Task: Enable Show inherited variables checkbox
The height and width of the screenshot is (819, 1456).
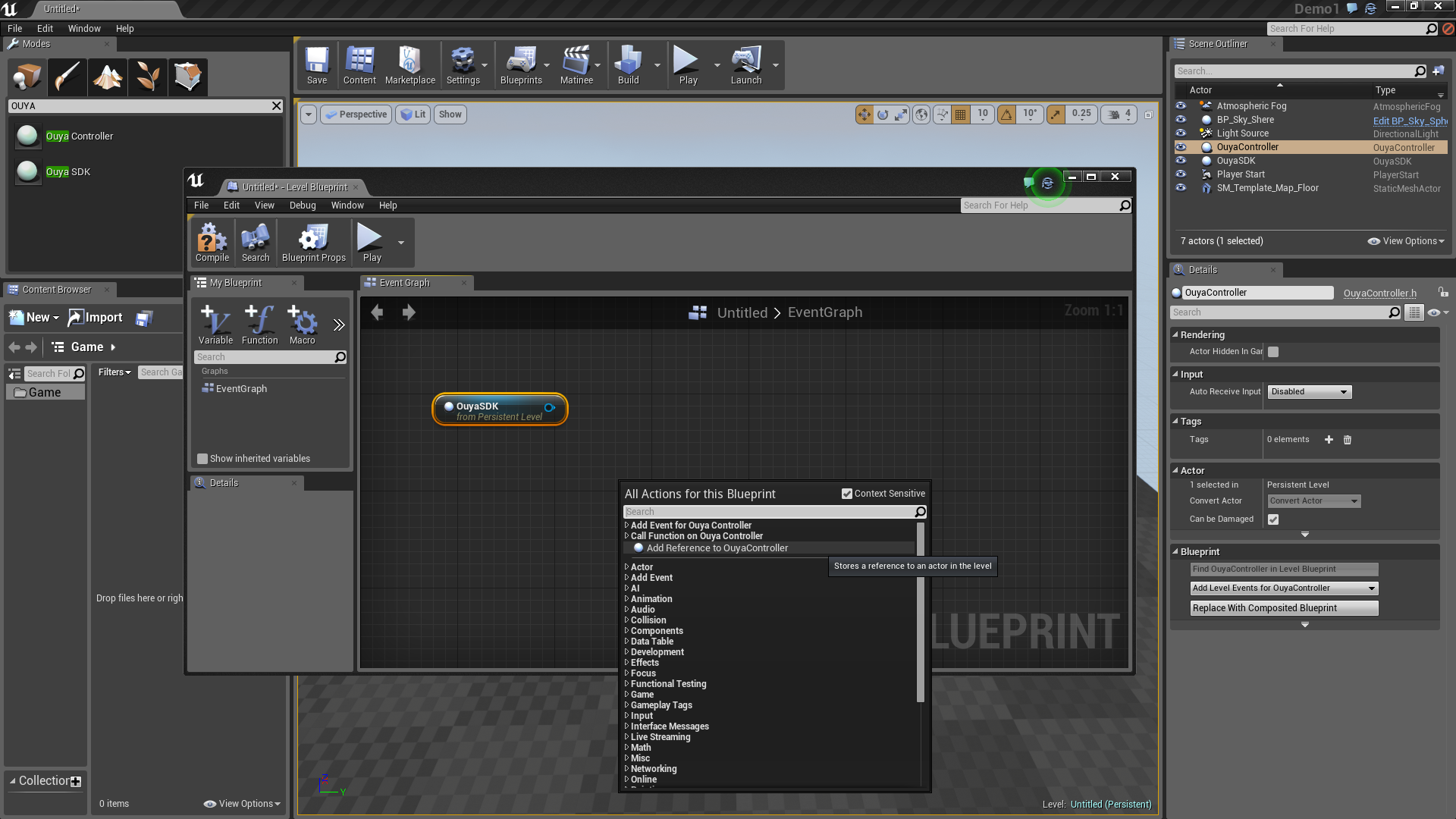Action: click(202, 459)
